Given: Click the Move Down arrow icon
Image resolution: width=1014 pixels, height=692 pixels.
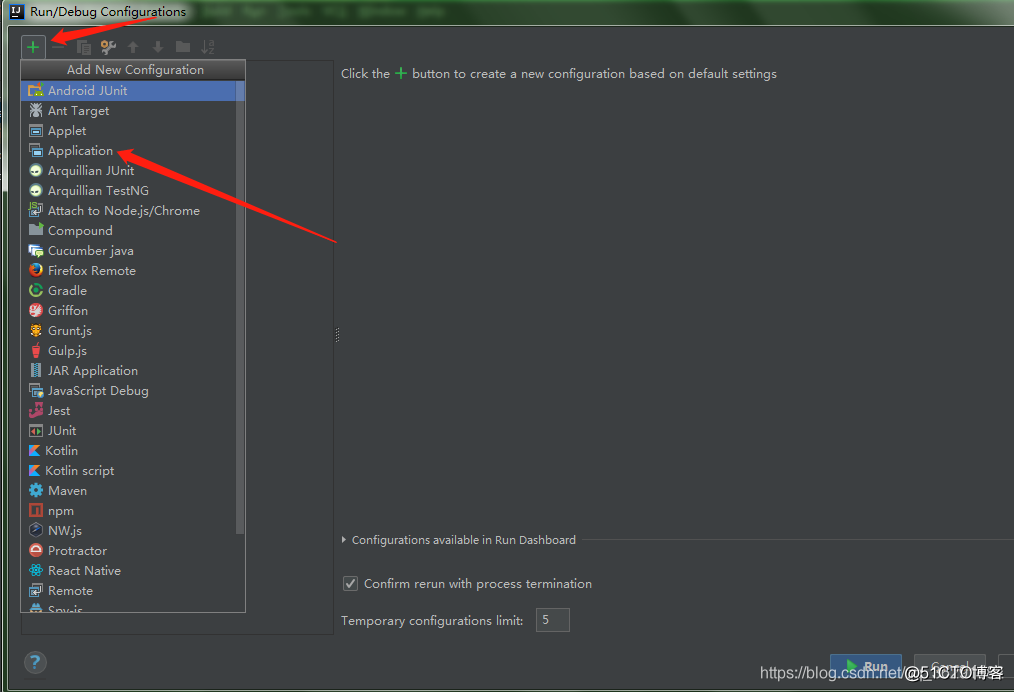Looking at the screenshot, I should click(x=158, y=47).
